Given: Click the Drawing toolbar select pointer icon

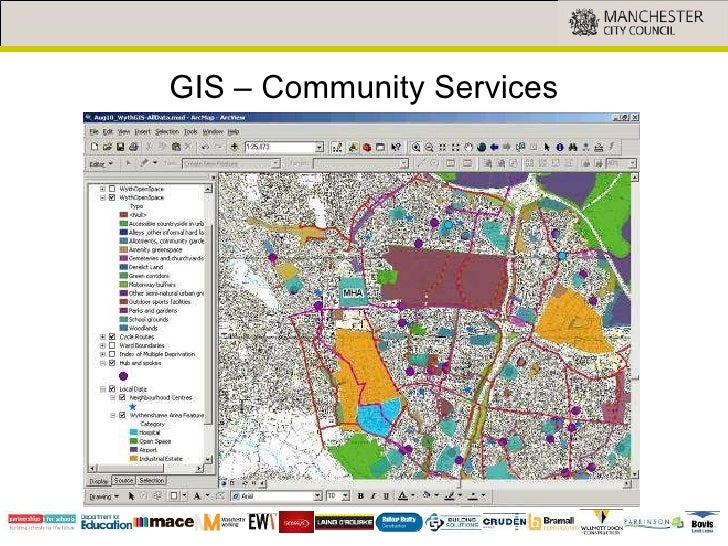Looking at the screenshot, I should pos(131,496).
